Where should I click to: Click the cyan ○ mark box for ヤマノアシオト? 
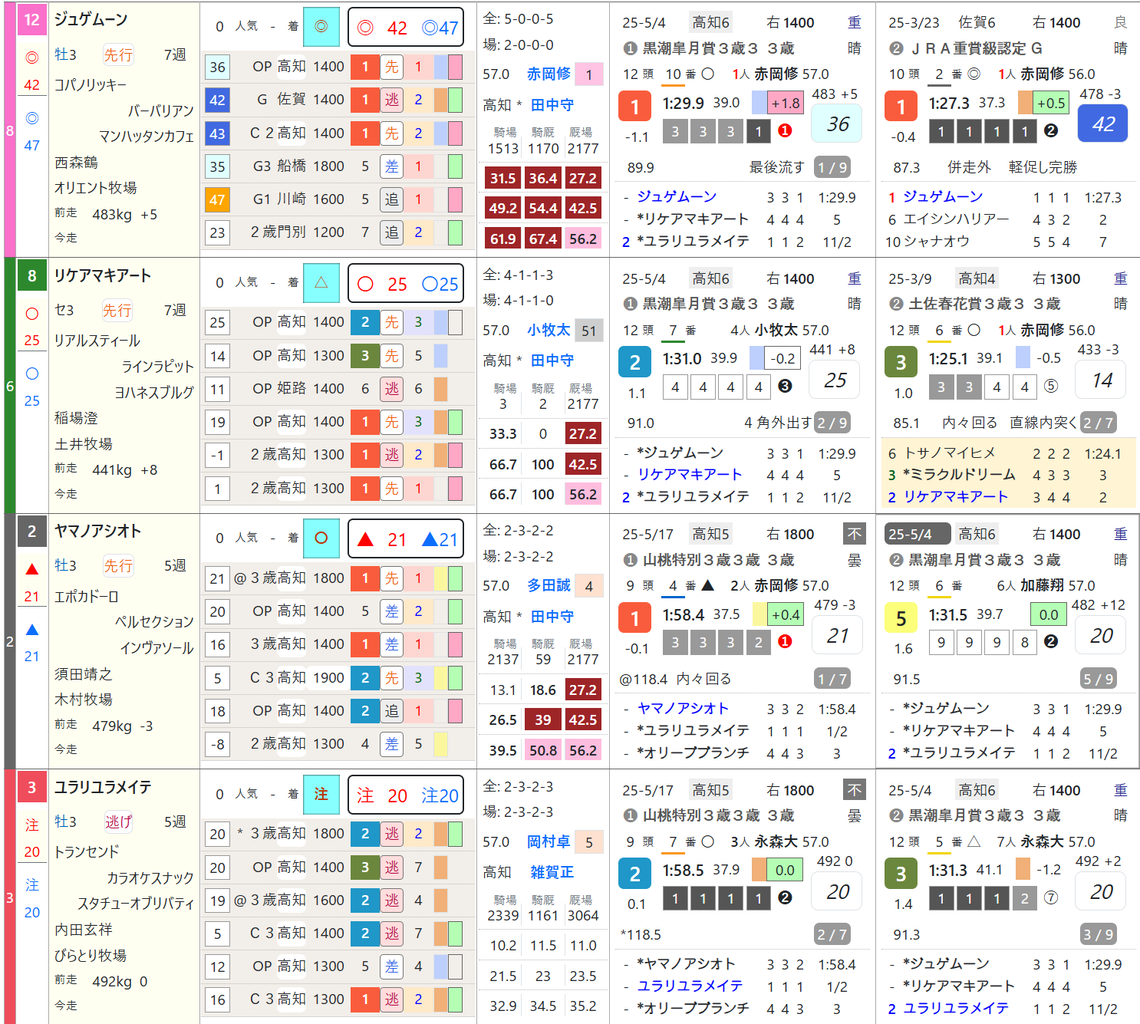pos(321,538)
